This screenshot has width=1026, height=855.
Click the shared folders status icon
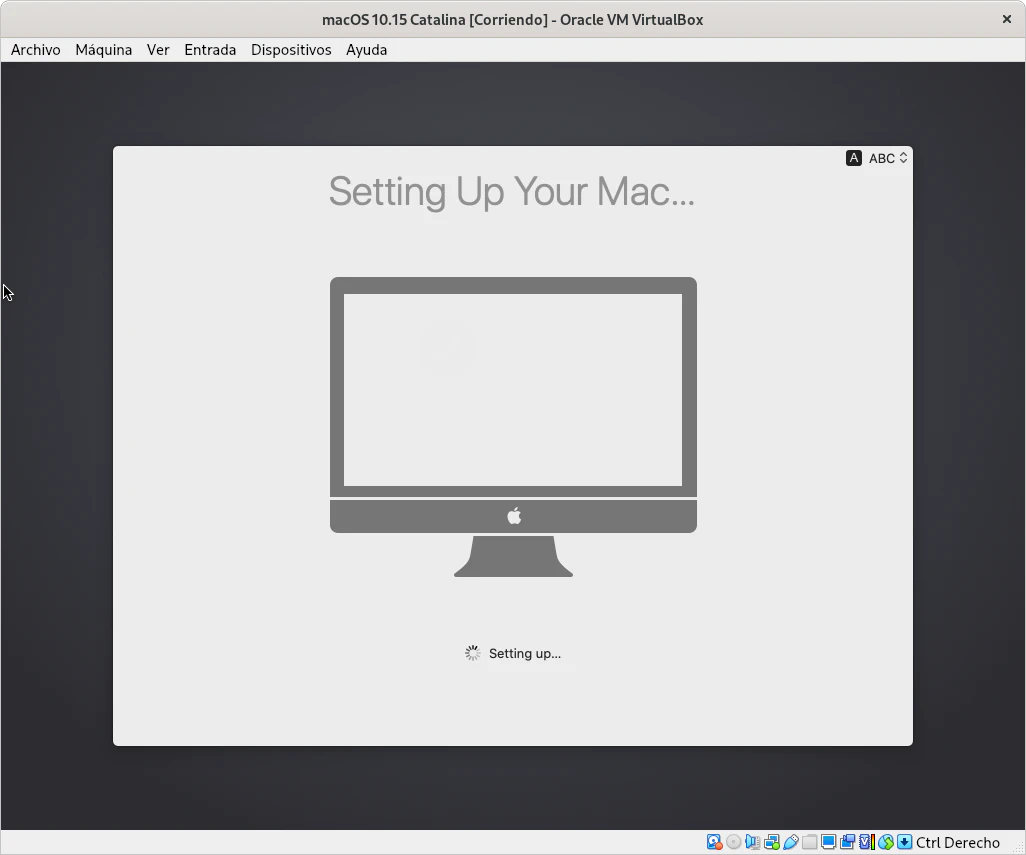(x=809, y=842)
